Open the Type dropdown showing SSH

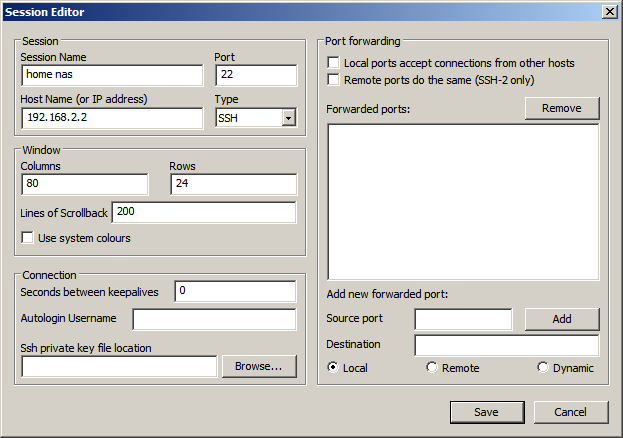[256, 118]
